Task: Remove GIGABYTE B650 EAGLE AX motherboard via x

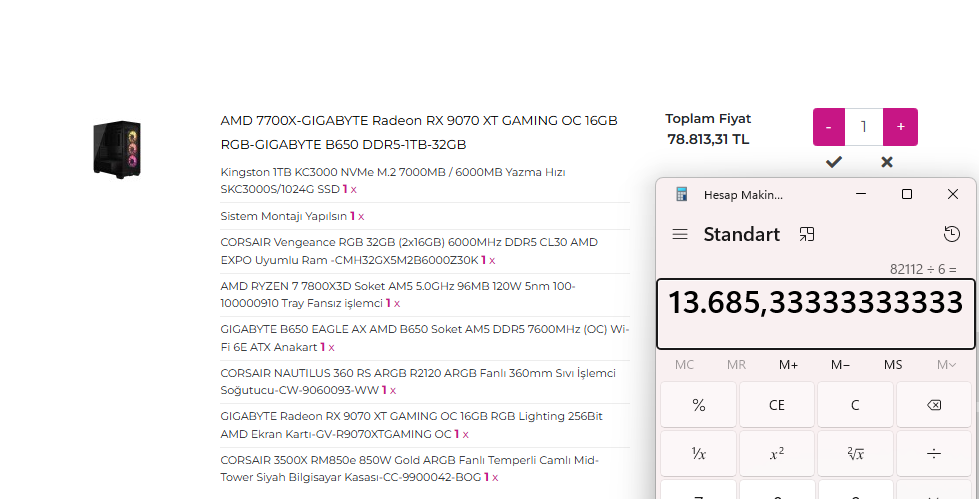Action: tap(332, 347)
